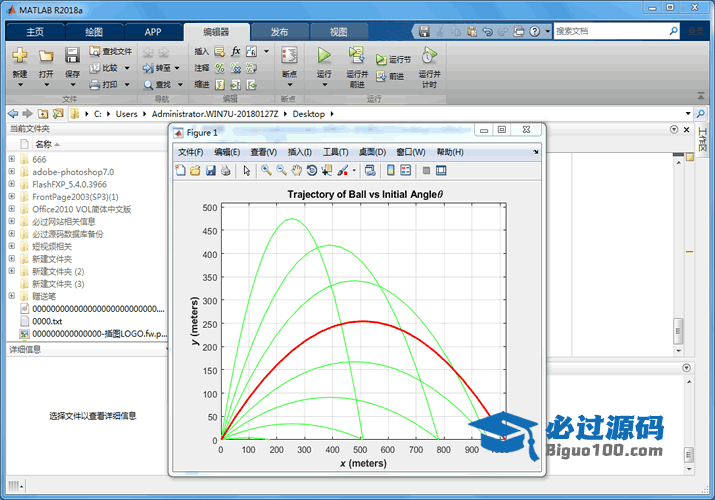Click 运行并计时 (Run and Time) icon

(x=429, y=56)
